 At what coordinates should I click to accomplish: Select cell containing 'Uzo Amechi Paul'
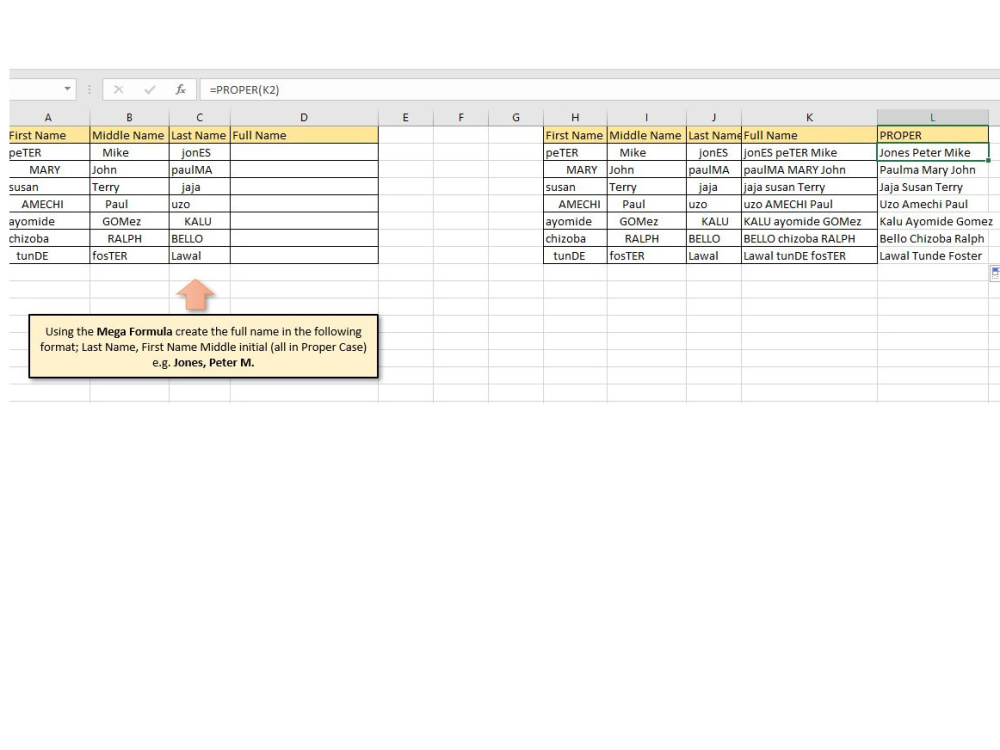(932, 204)
